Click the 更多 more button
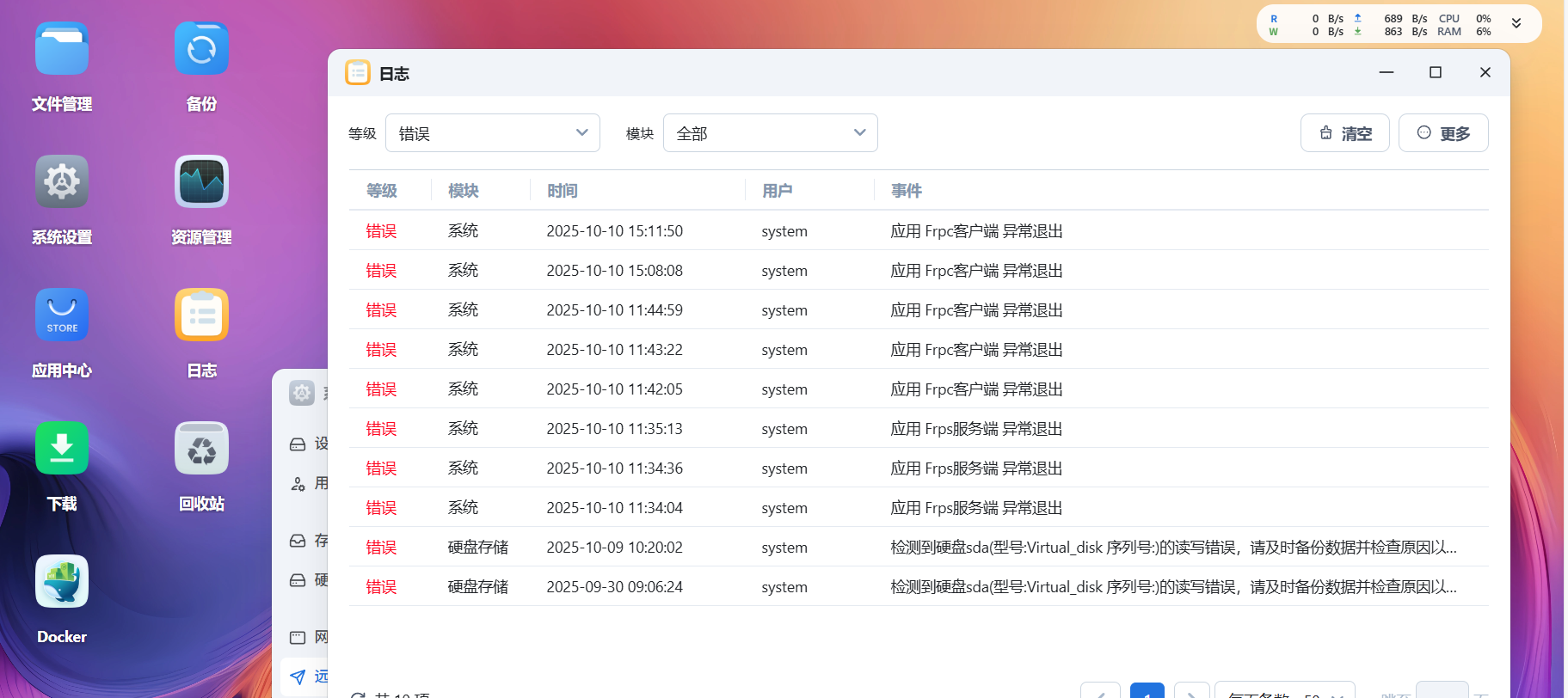 point(1442,133)
